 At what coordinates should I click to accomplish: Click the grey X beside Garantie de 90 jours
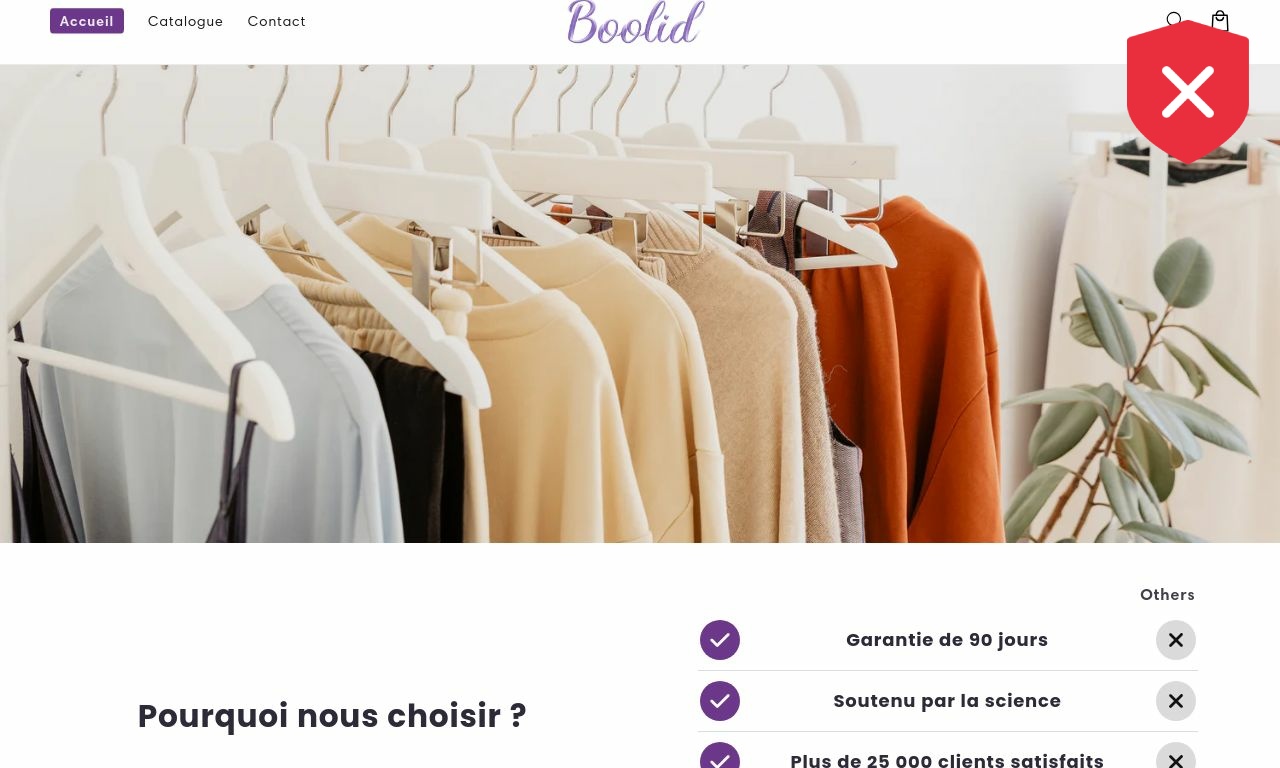pyautogui.click(x=1176, y=640)
